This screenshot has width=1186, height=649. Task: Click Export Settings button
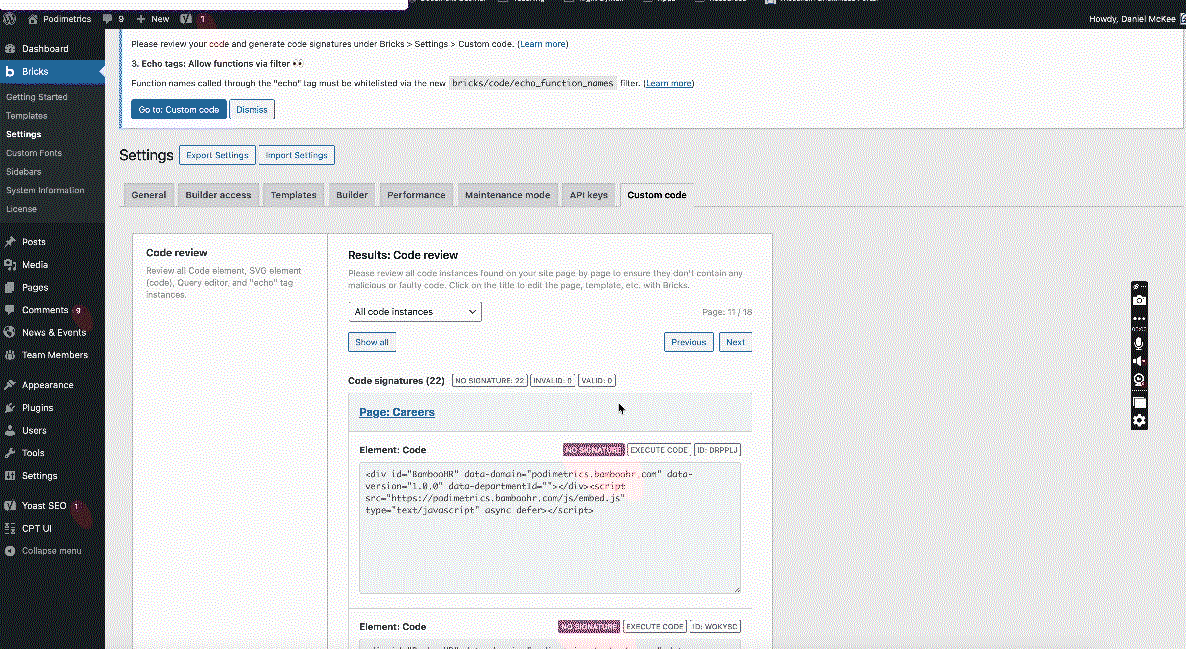[217, 155]
